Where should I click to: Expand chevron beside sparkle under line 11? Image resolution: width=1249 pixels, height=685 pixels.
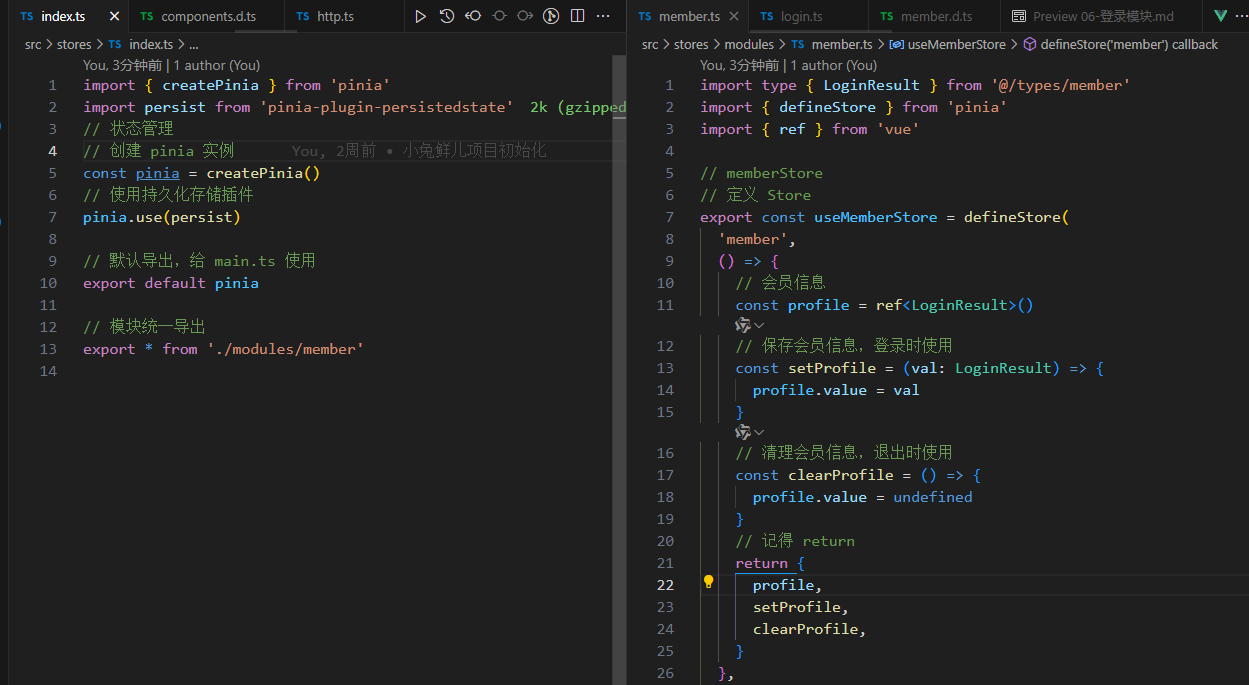point(759,325)
